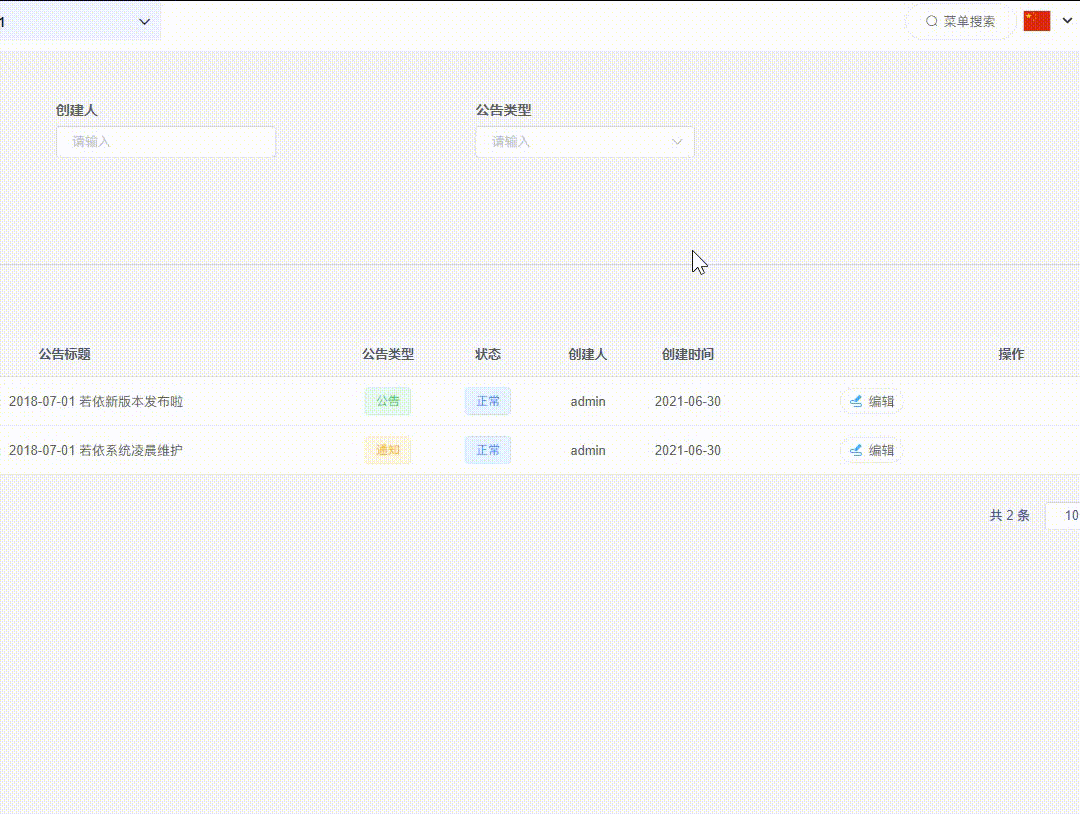The image size is (1080, 814).
Task: Click the Chinese flag language icon
Action: click(x=1037, y=21)
